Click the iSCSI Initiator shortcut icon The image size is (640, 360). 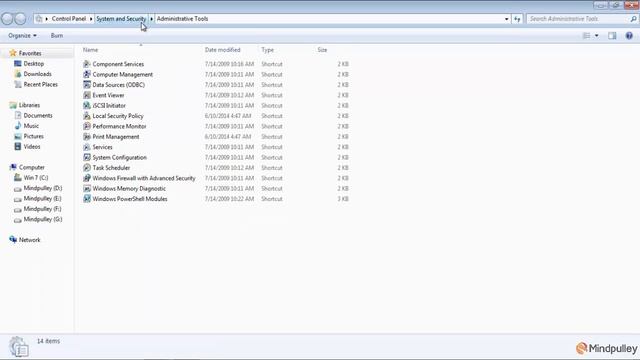(87, 105)
